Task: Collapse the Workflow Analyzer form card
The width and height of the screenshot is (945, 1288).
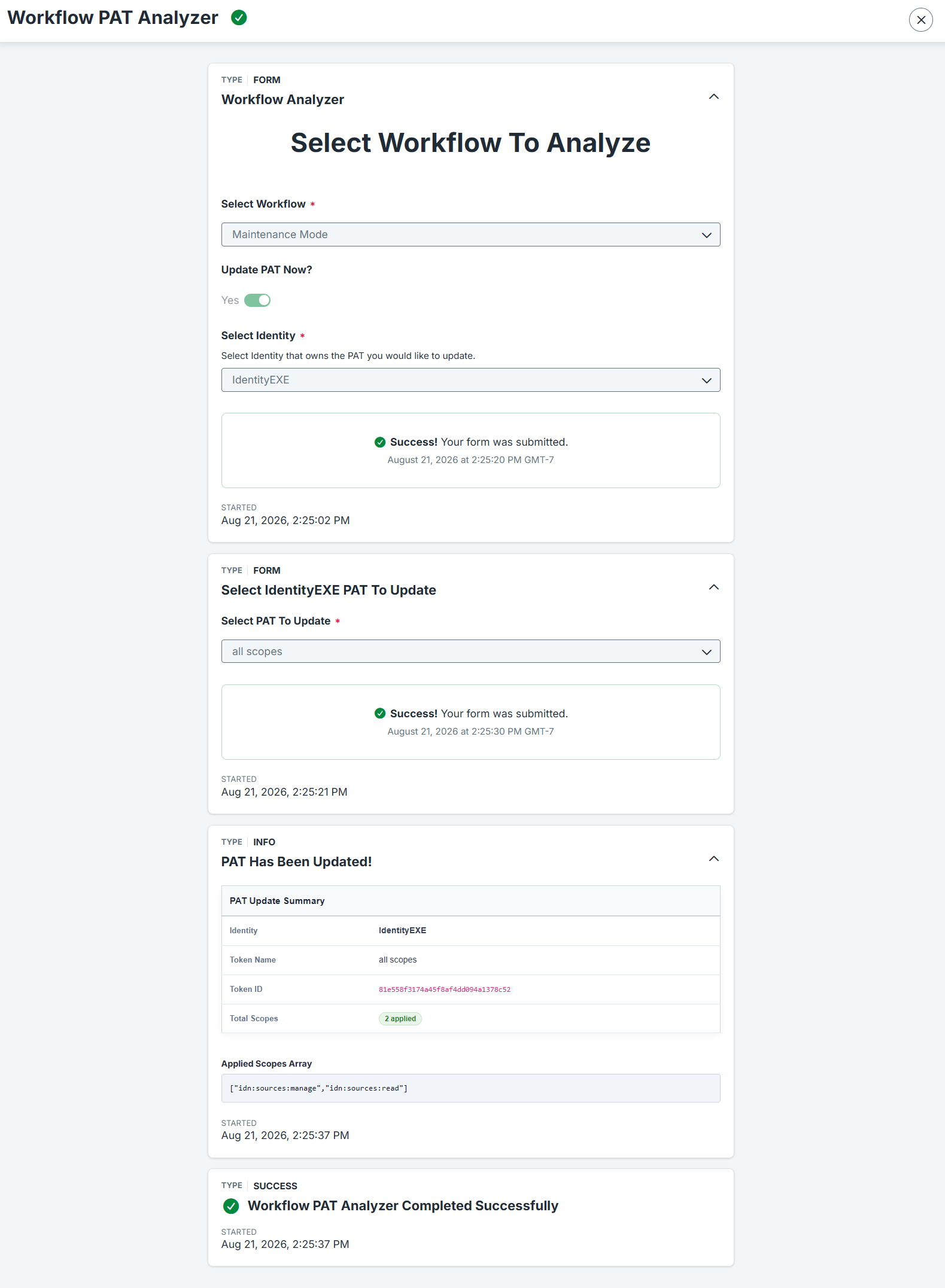Action: coord(713,96)
